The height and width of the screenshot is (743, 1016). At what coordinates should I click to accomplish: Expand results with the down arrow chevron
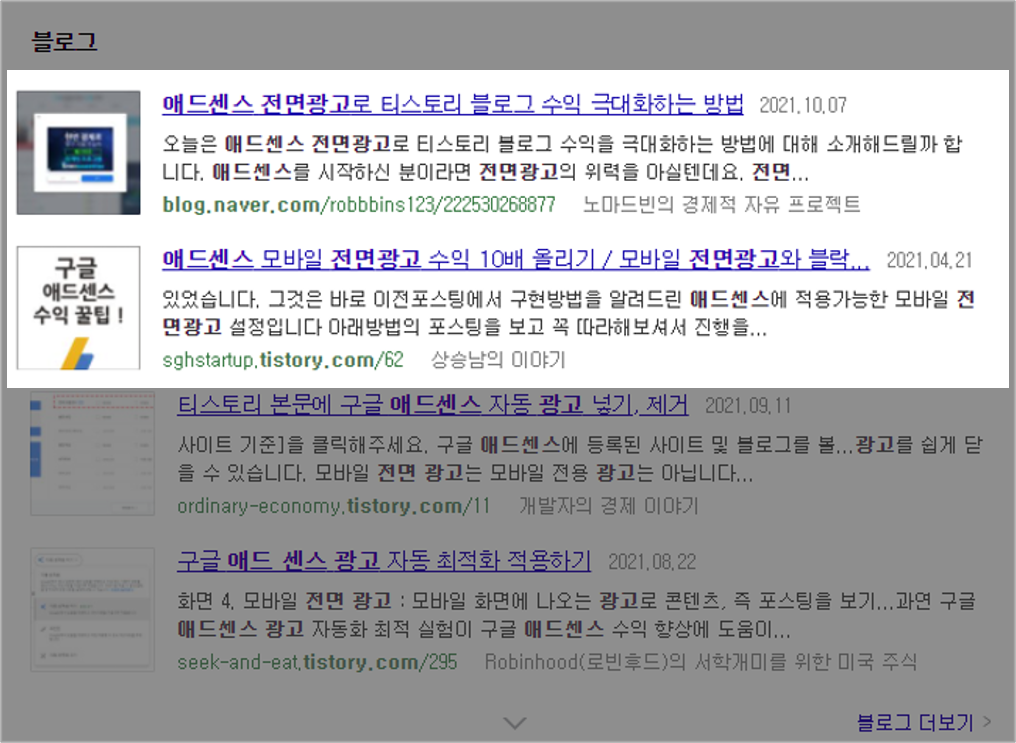point(514,722)
